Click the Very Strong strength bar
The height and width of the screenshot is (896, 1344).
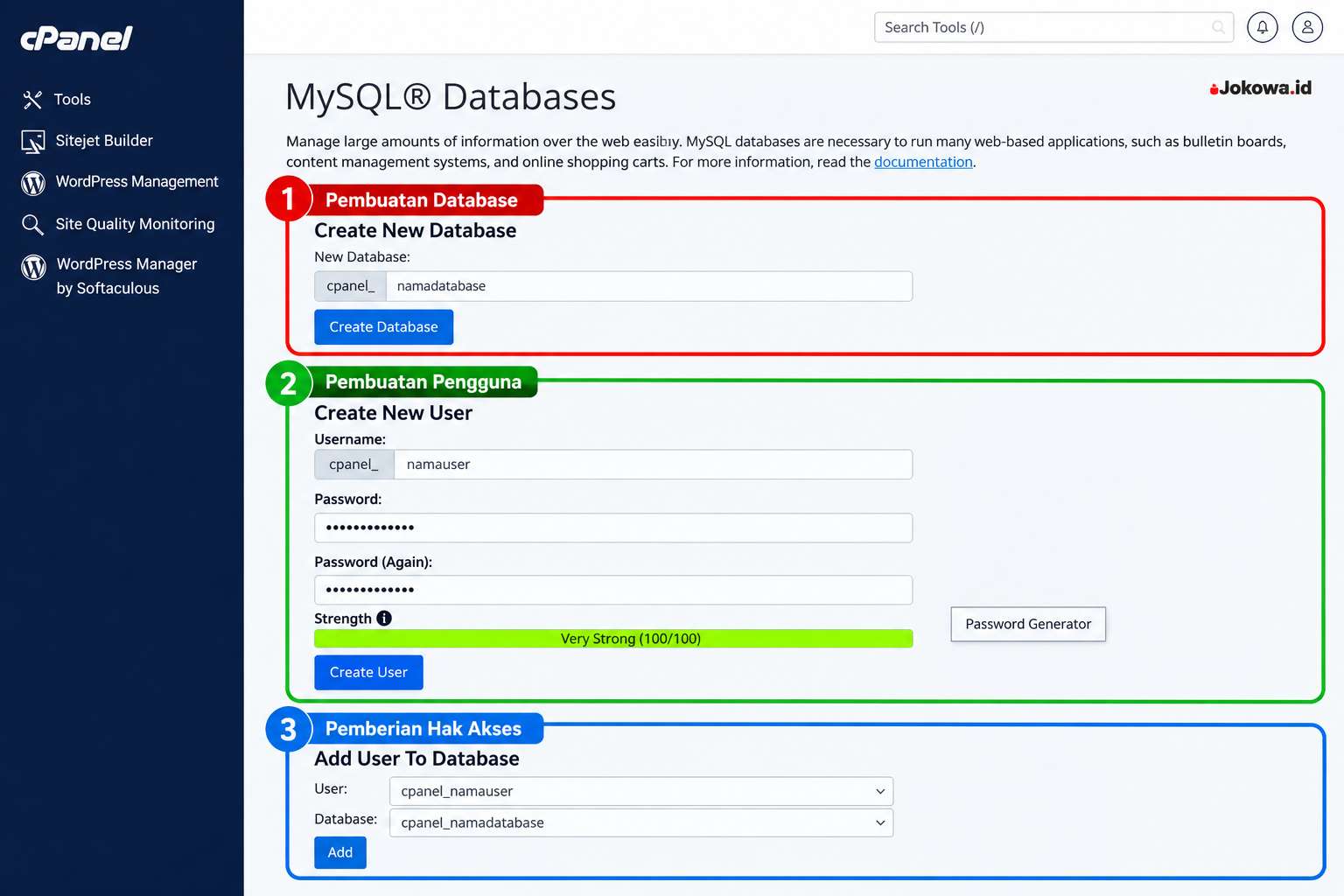[x=613, y=639]
